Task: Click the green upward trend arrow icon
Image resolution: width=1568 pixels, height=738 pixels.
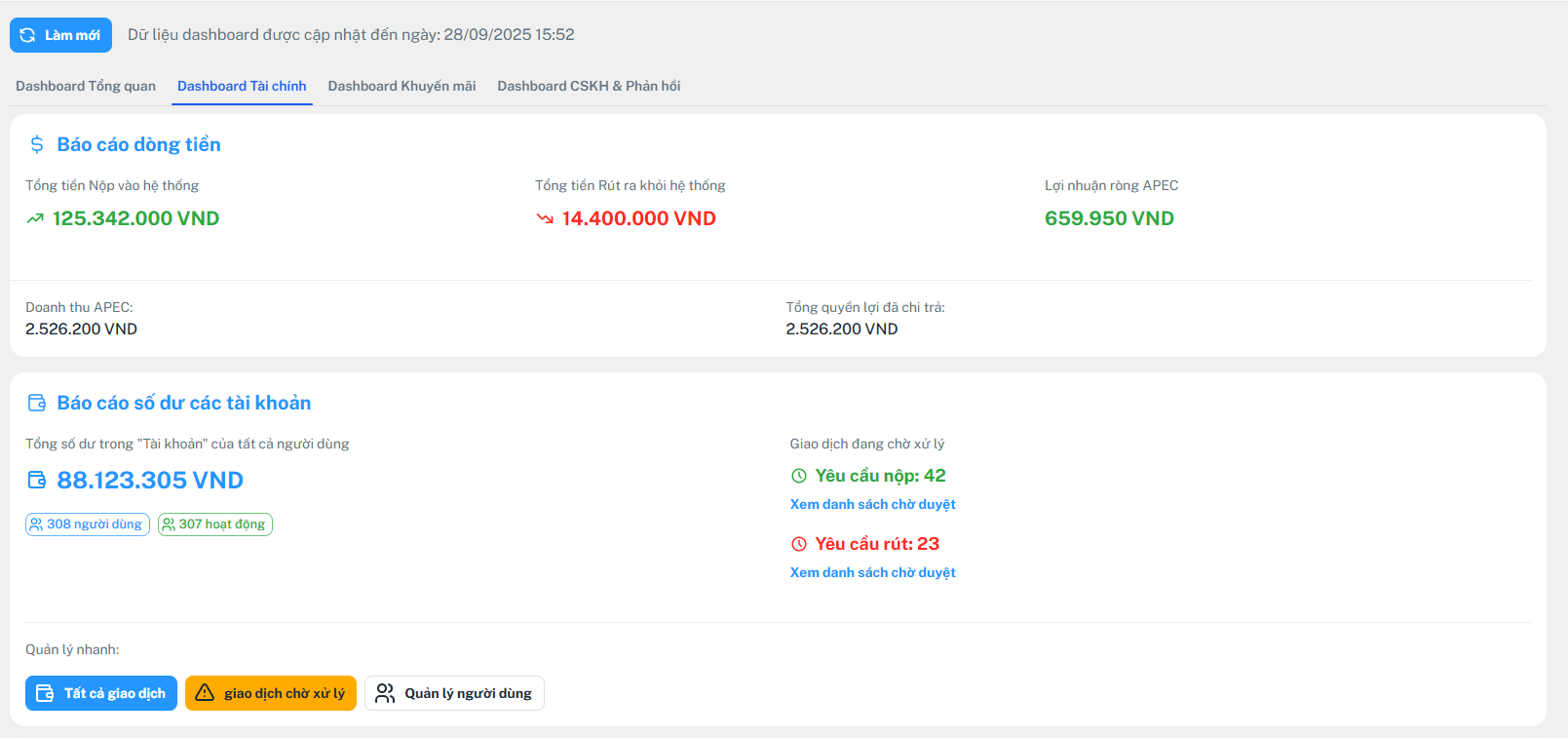Action: [x=35, y=218]
